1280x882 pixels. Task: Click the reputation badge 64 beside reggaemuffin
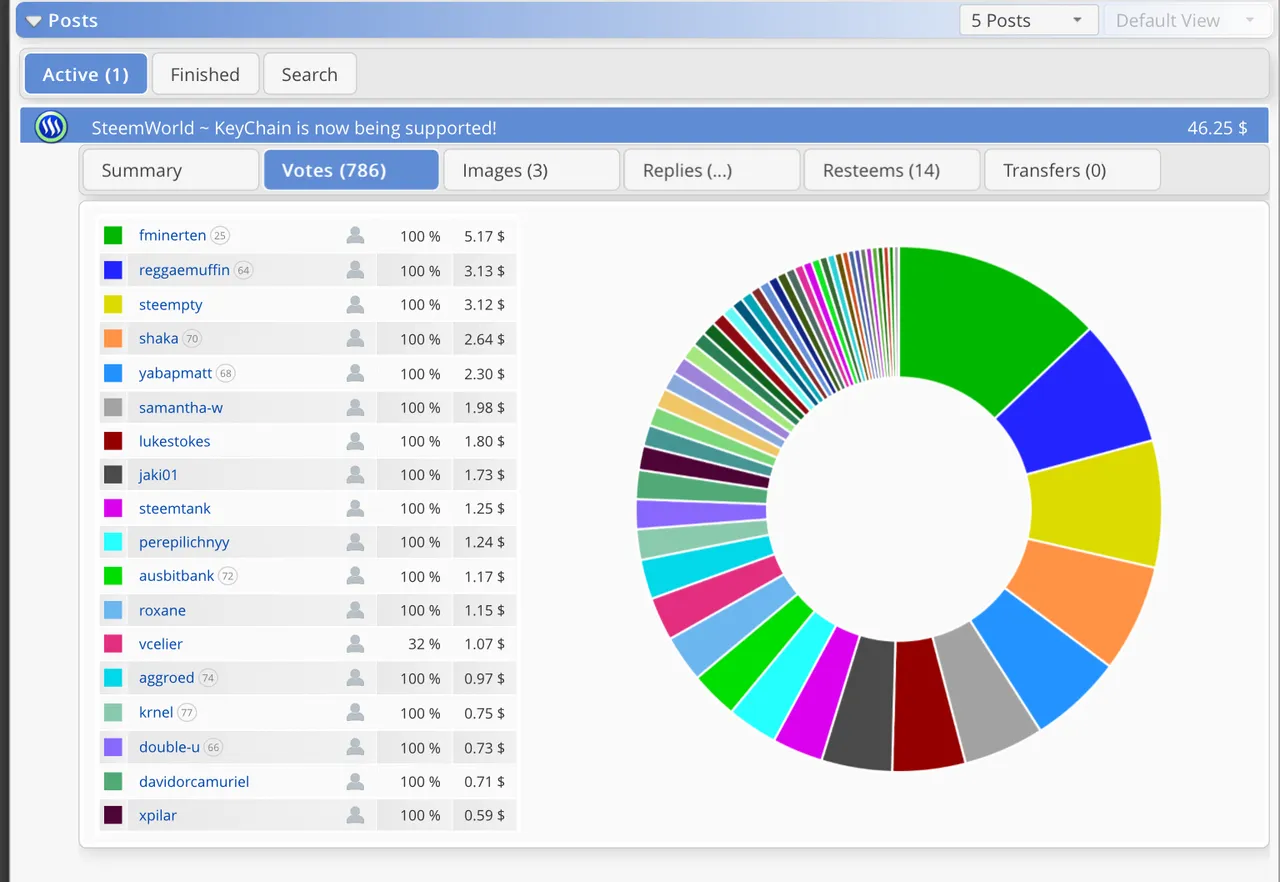pyautogui.click(x=243, y=270)
